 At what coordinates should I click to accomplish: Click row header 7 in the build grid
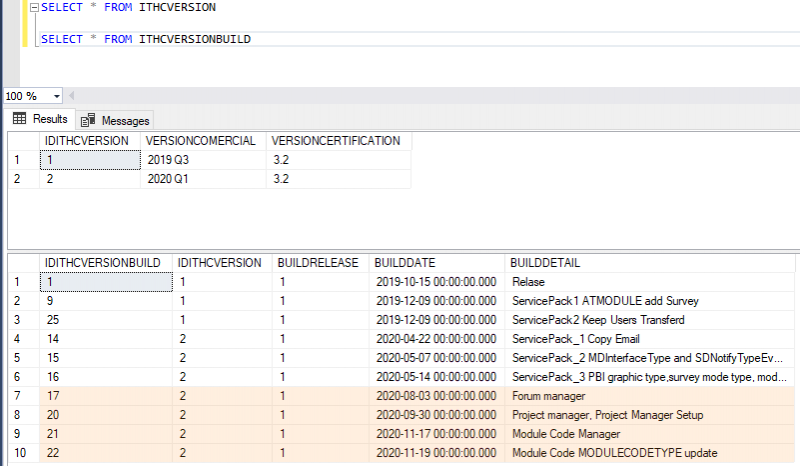[23, 396]
